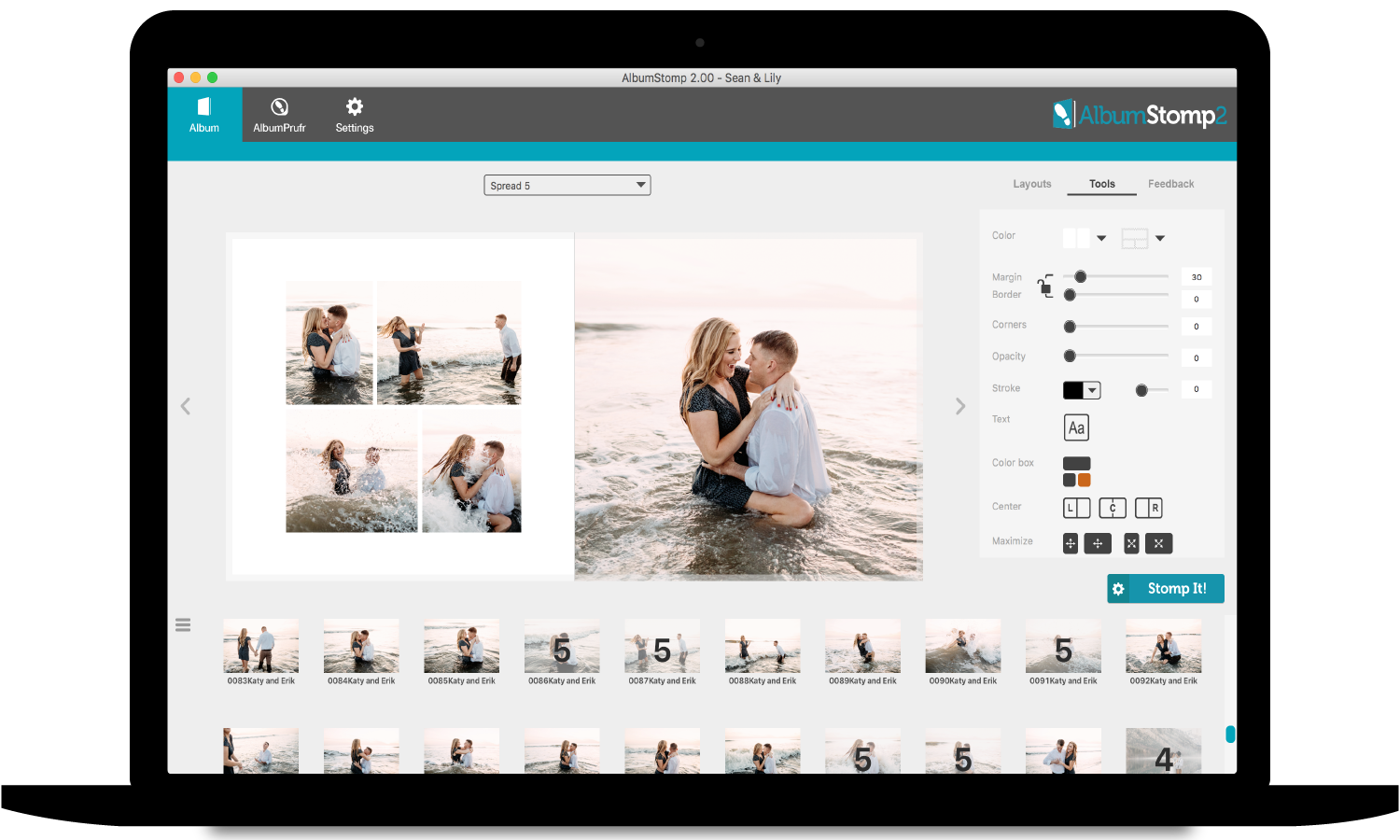Click the last Maximize expand icon

[1158, 543]
